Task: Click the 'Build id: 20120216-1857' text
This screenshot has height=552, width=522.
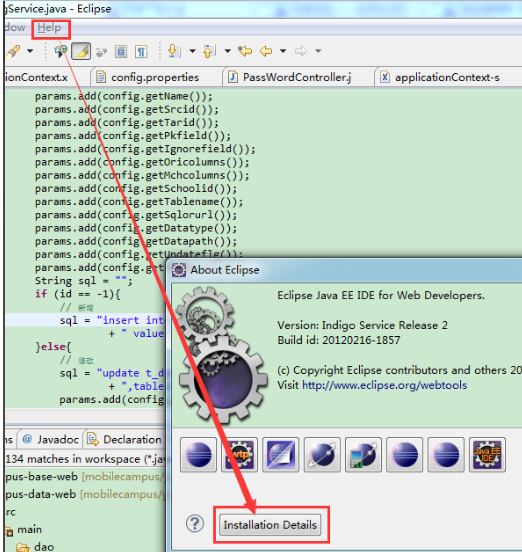Action: coord(339,340)
